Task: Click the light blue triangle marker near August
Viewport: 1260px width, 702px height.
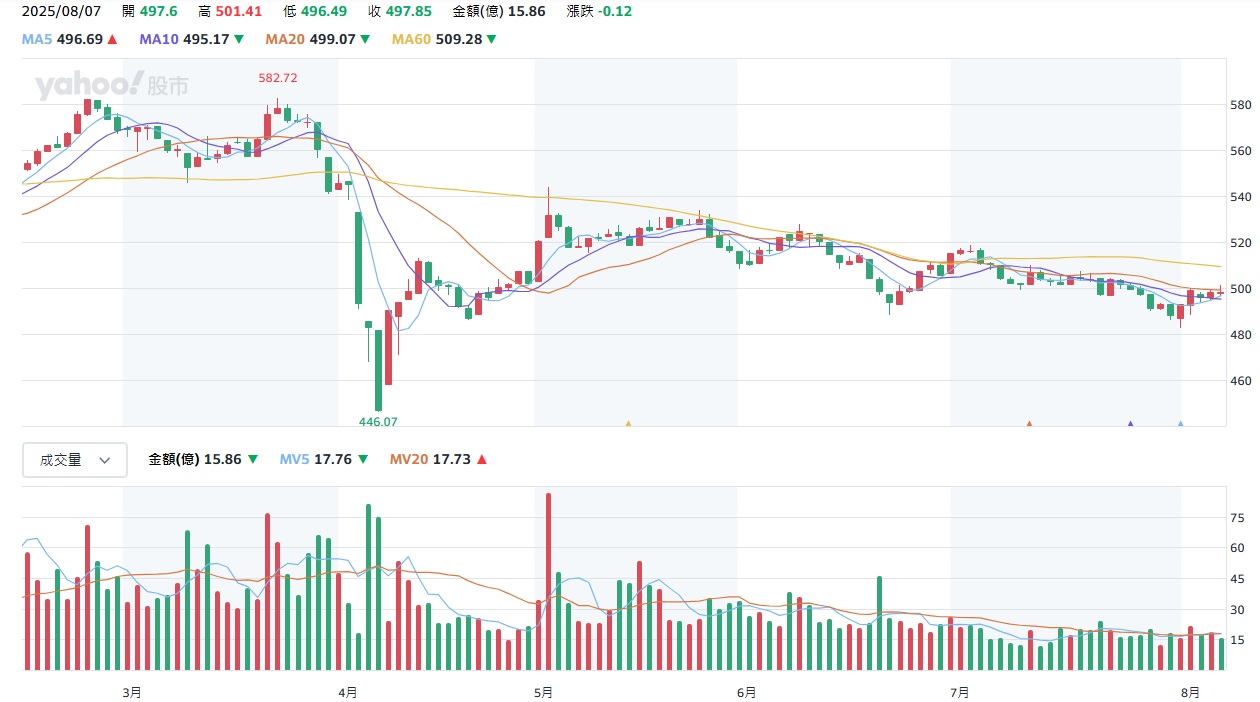Action: [x=1181, y=424]
